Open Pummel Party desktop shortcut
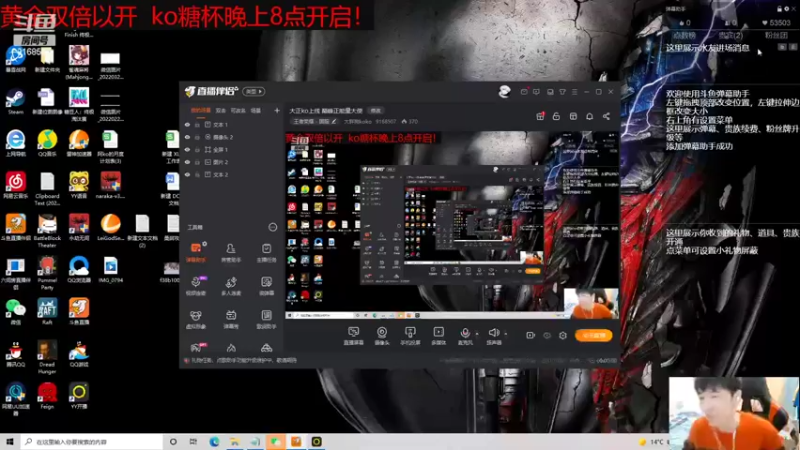Image resolution: width=800 pixels, height=450 pixels. pos(47,273)
